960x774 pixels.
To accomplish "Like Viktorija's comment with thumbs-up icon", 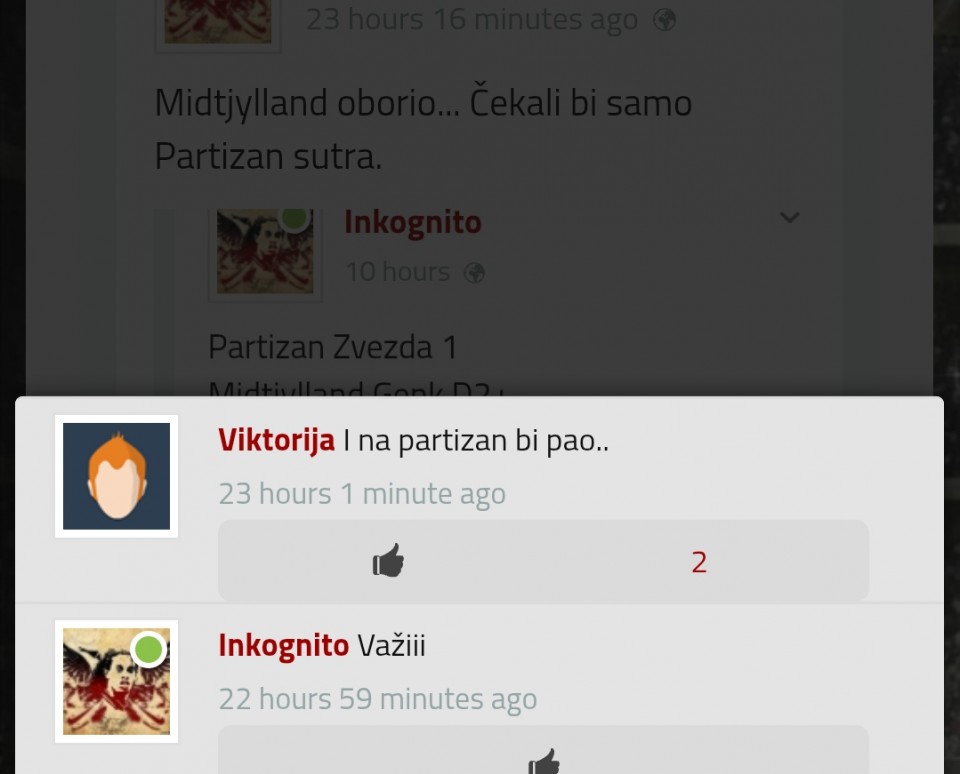I will (x=388, y=561).
